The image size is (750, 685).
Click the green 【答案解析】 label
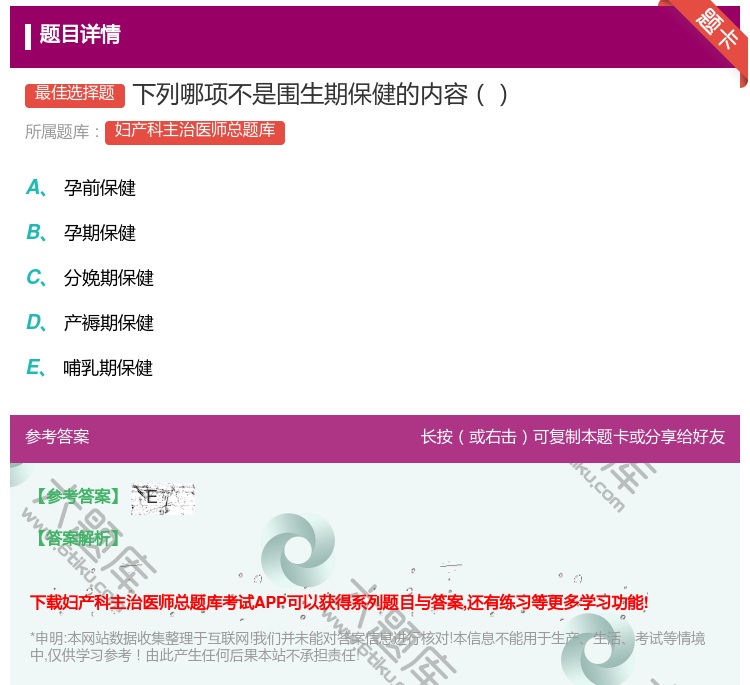pyautogui.click(x=76, y=538)
